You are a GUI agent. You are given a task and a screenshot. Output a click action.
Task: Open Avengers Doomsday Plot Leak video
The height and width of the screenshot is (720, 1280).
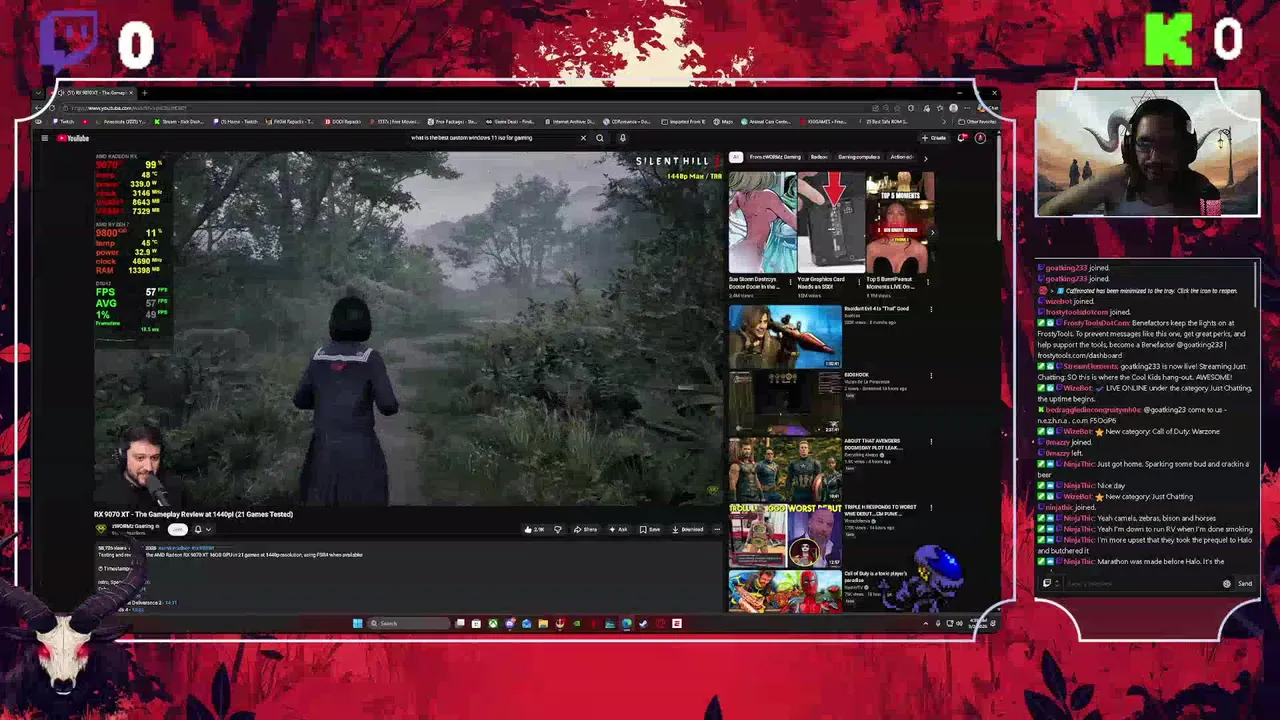pyautogui.click(x=785, y=469)
